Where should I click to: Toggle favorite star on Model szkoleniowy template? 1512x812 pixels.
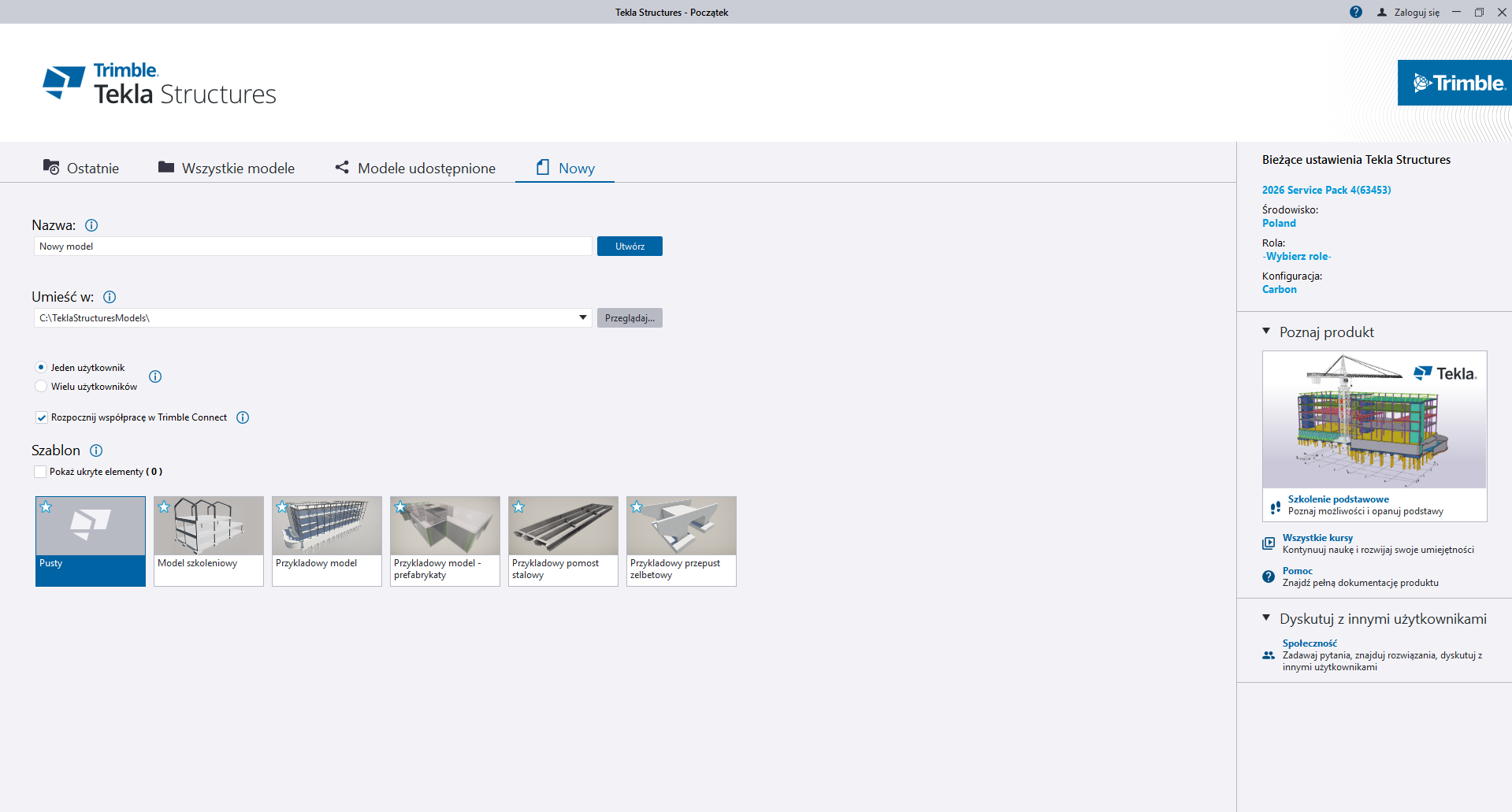(x=164, y=507)
